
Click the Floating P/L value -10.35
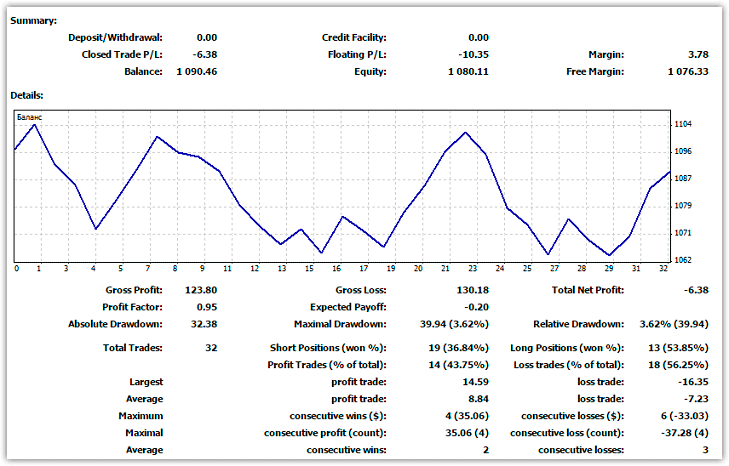[473, 55]
